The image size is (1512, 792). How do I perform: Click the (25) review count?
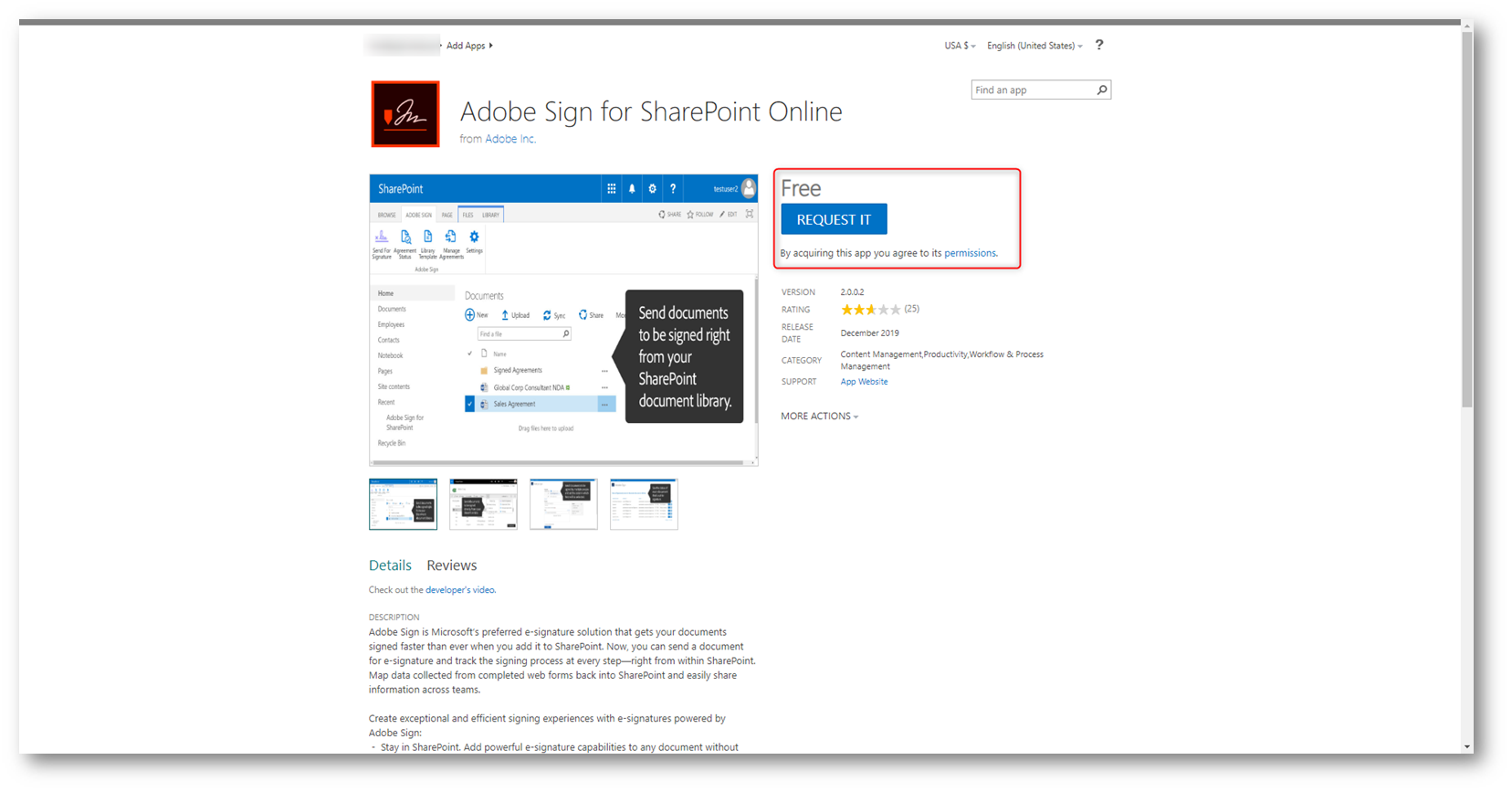pos(911,309)
